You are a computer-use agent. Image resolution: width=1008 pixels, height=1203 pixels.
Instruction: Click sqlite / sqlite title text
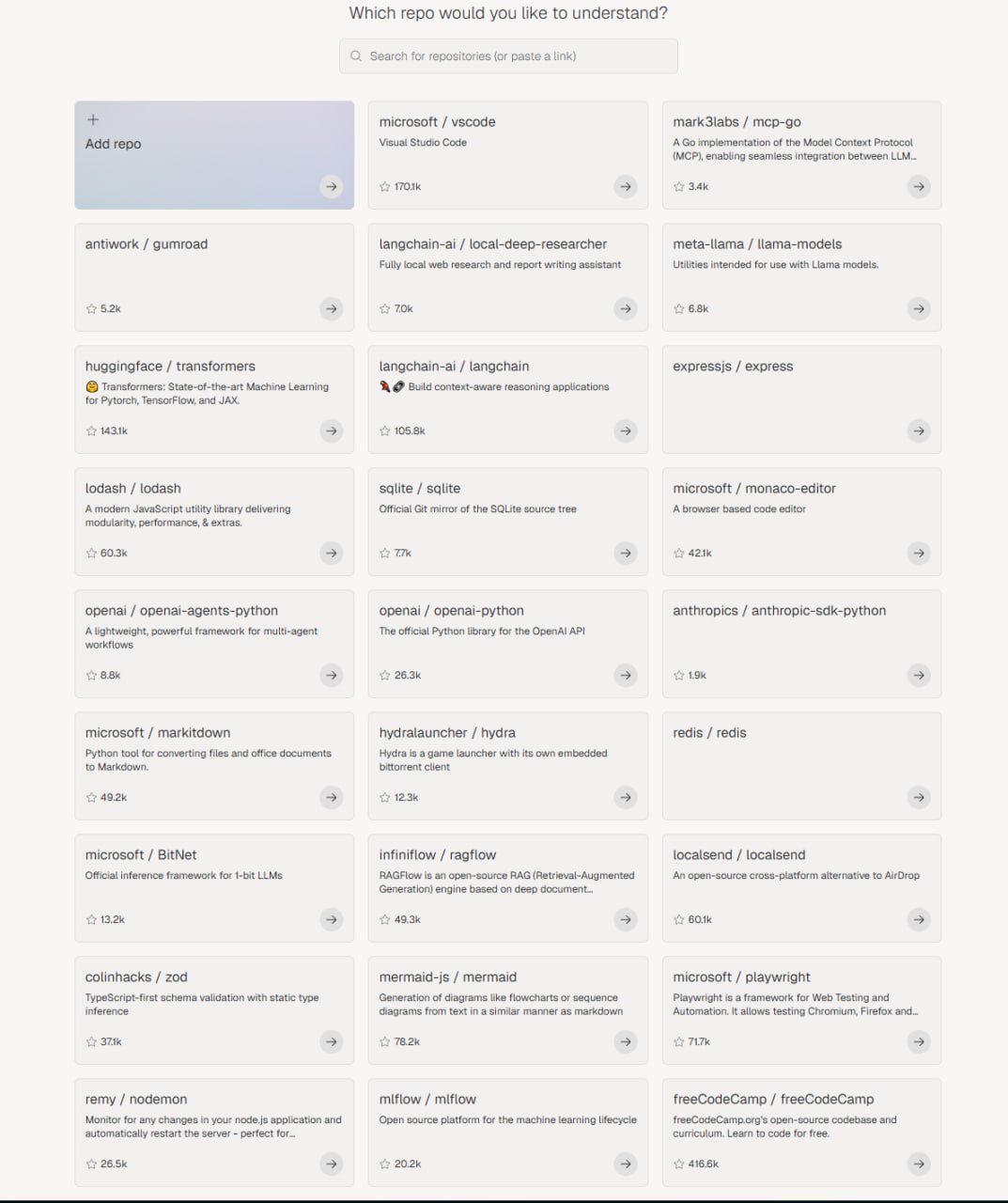420,489
